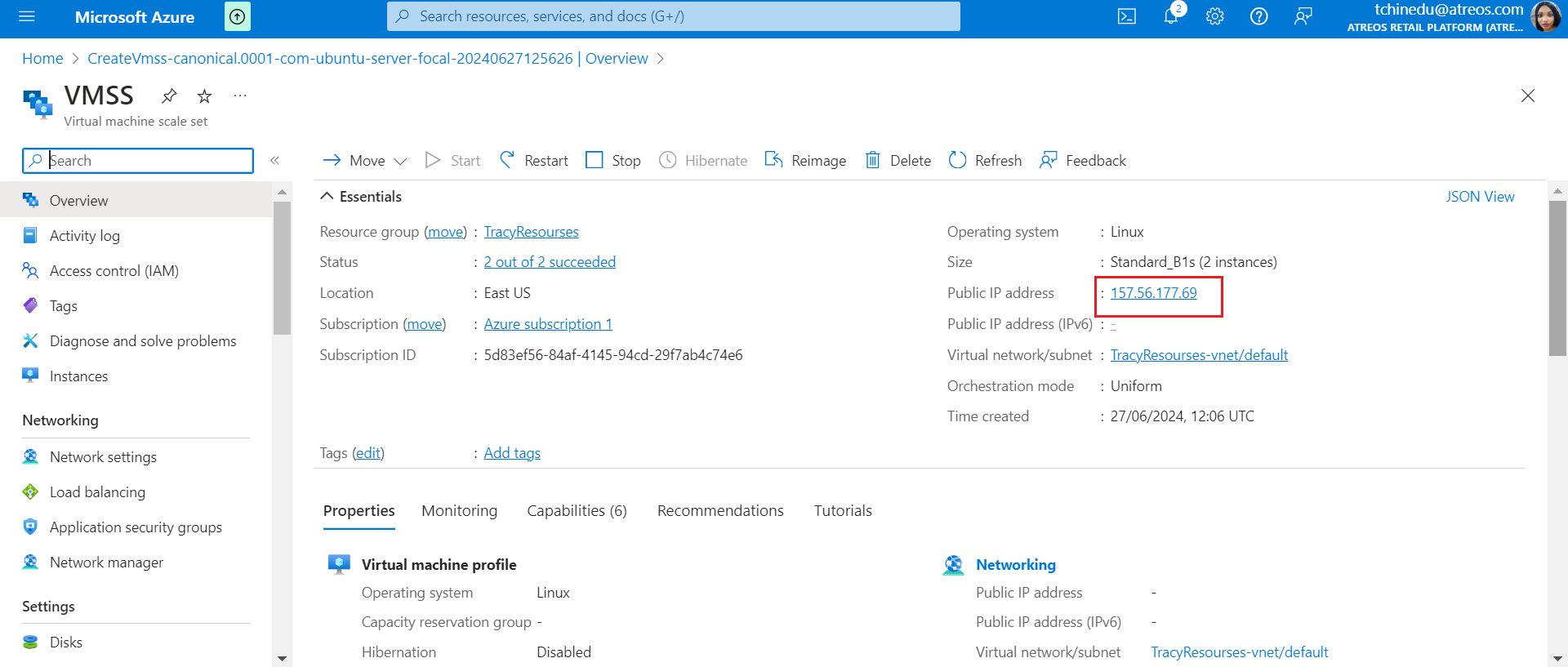Click the Reimage toolbar icon
The height and width of the screenshot is (667, 1568).
point(773,160)
